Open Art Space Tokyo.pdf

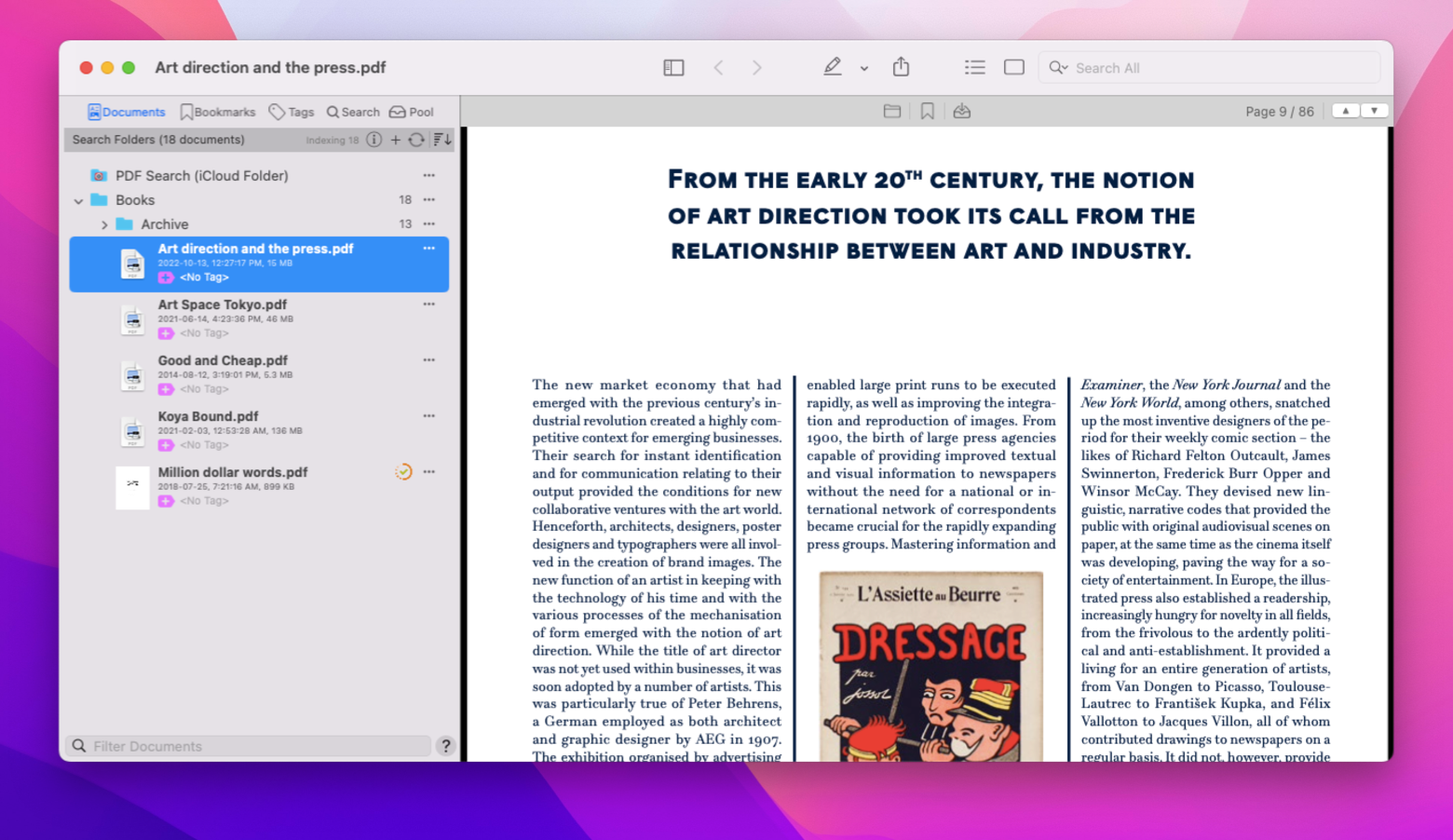coord(222,305)
